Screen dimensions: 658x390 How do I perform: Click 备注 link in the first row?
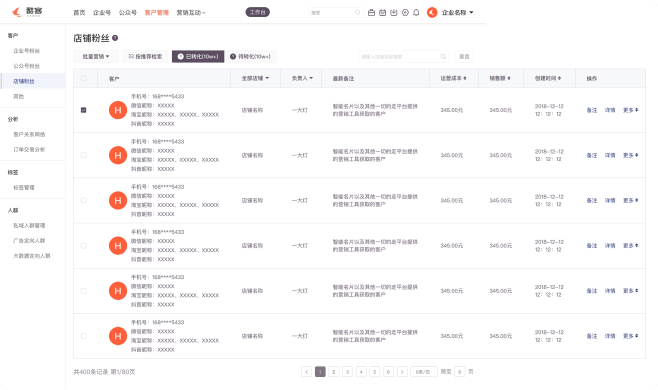[592, 110]
